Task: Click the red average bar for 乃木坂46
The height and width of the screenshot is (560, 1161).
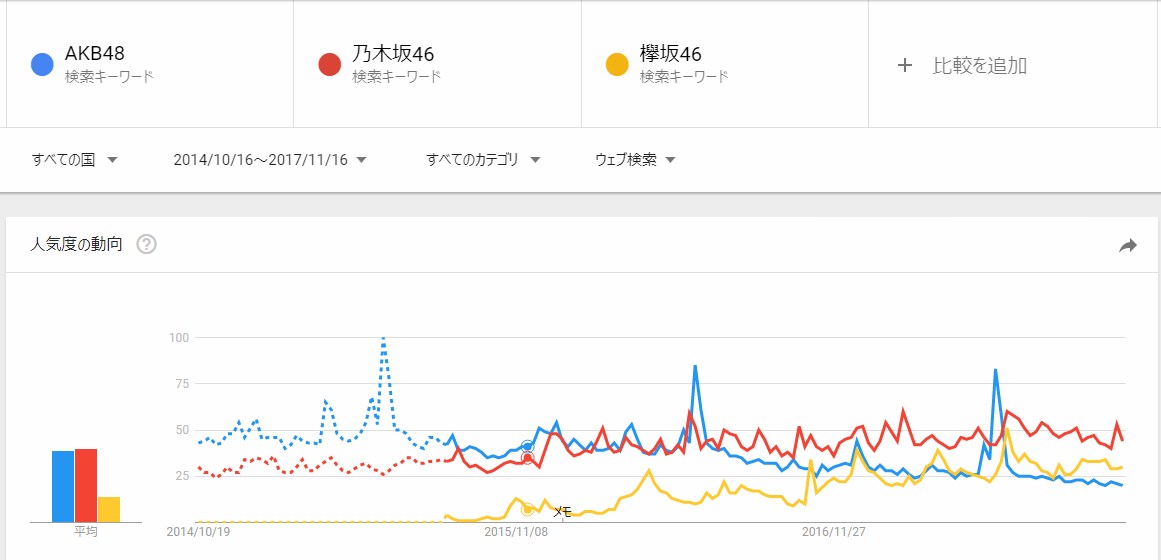Action: (x=86, y=486)
